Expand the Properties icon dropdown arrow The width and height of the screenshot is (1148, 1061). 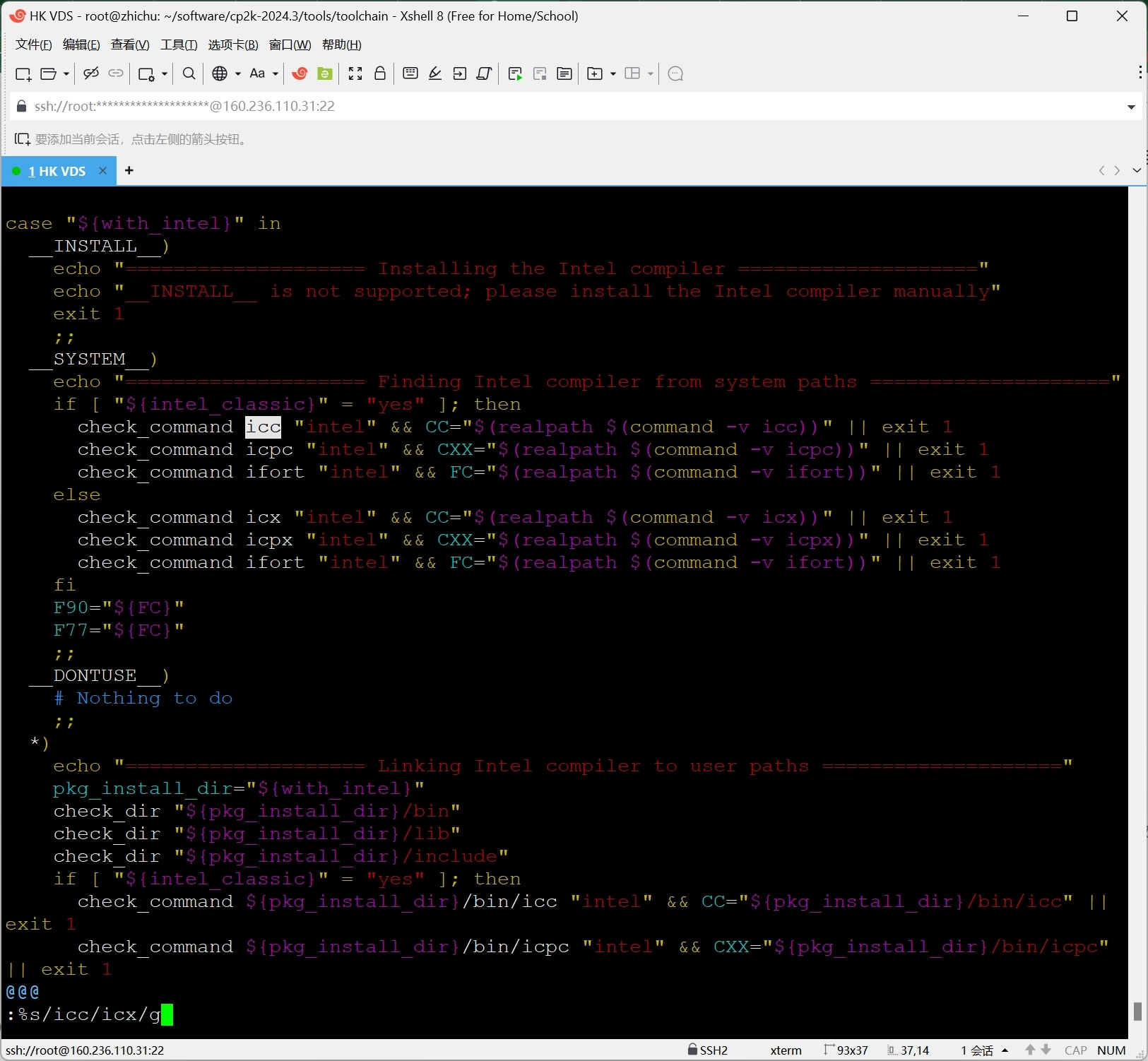tap(165, 74)
